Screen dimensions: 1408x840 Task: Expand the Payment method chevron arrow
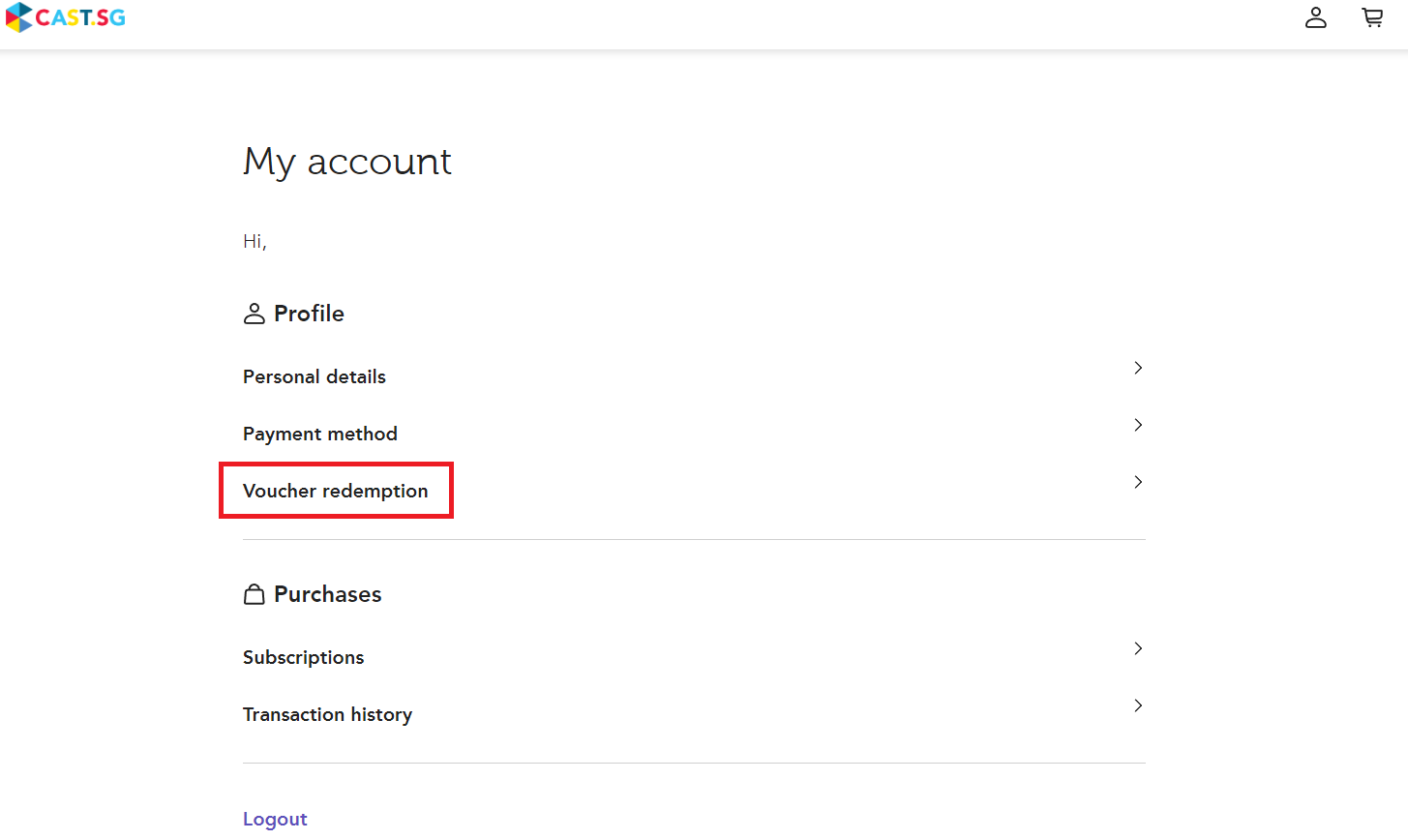click(x=1138, y=425)
